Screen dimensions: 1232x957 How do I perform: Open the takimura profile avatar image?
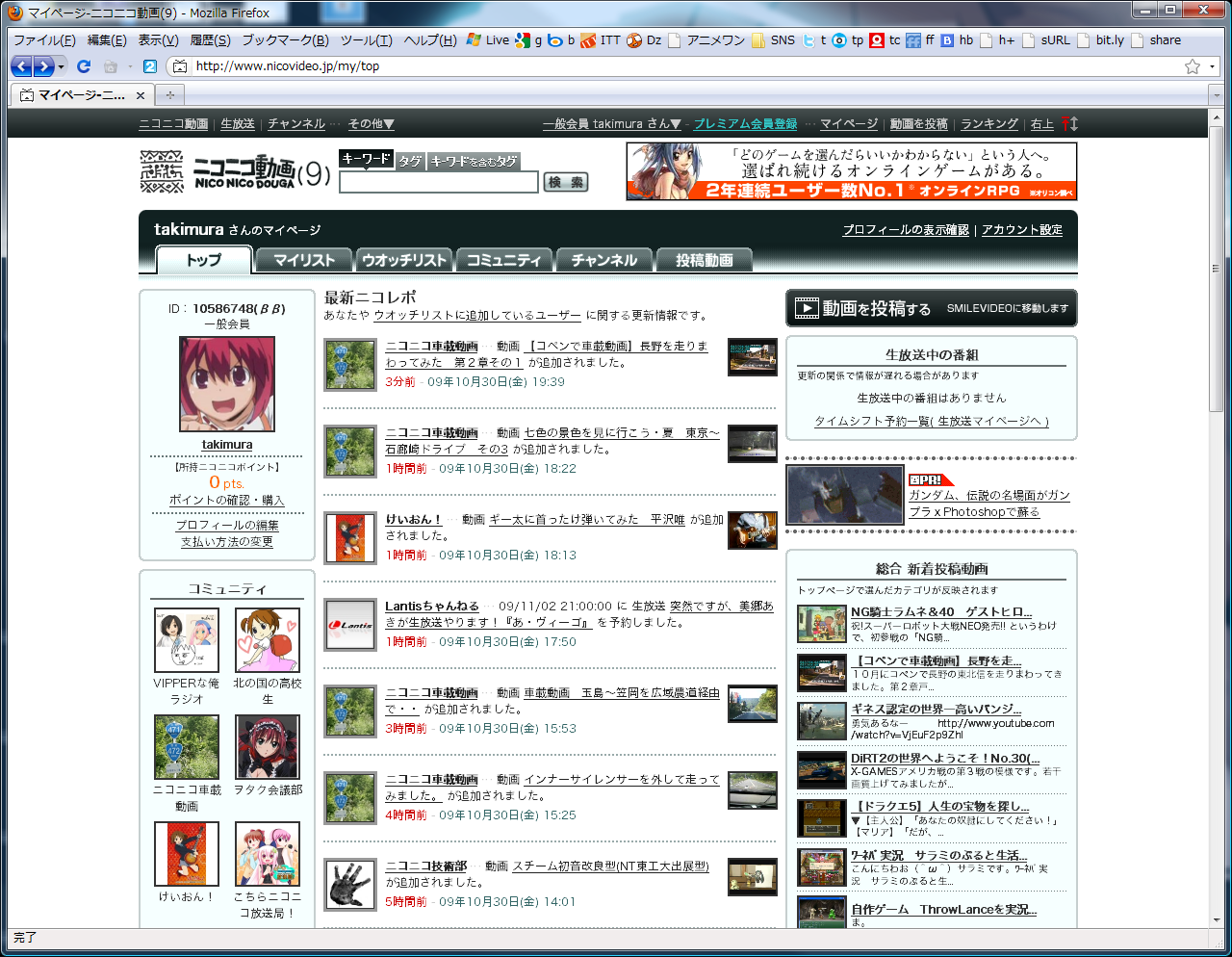tap(227, 384)
